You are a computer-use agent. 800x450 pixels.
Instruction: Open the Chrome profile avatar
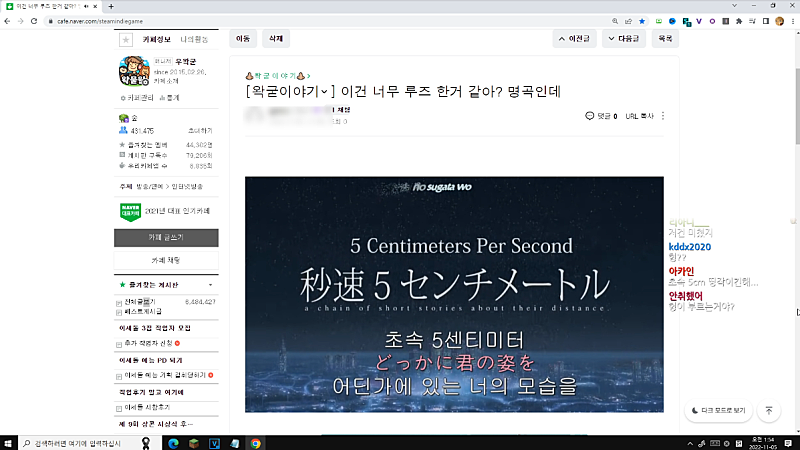pyautogui.click(x=779, y=21)
